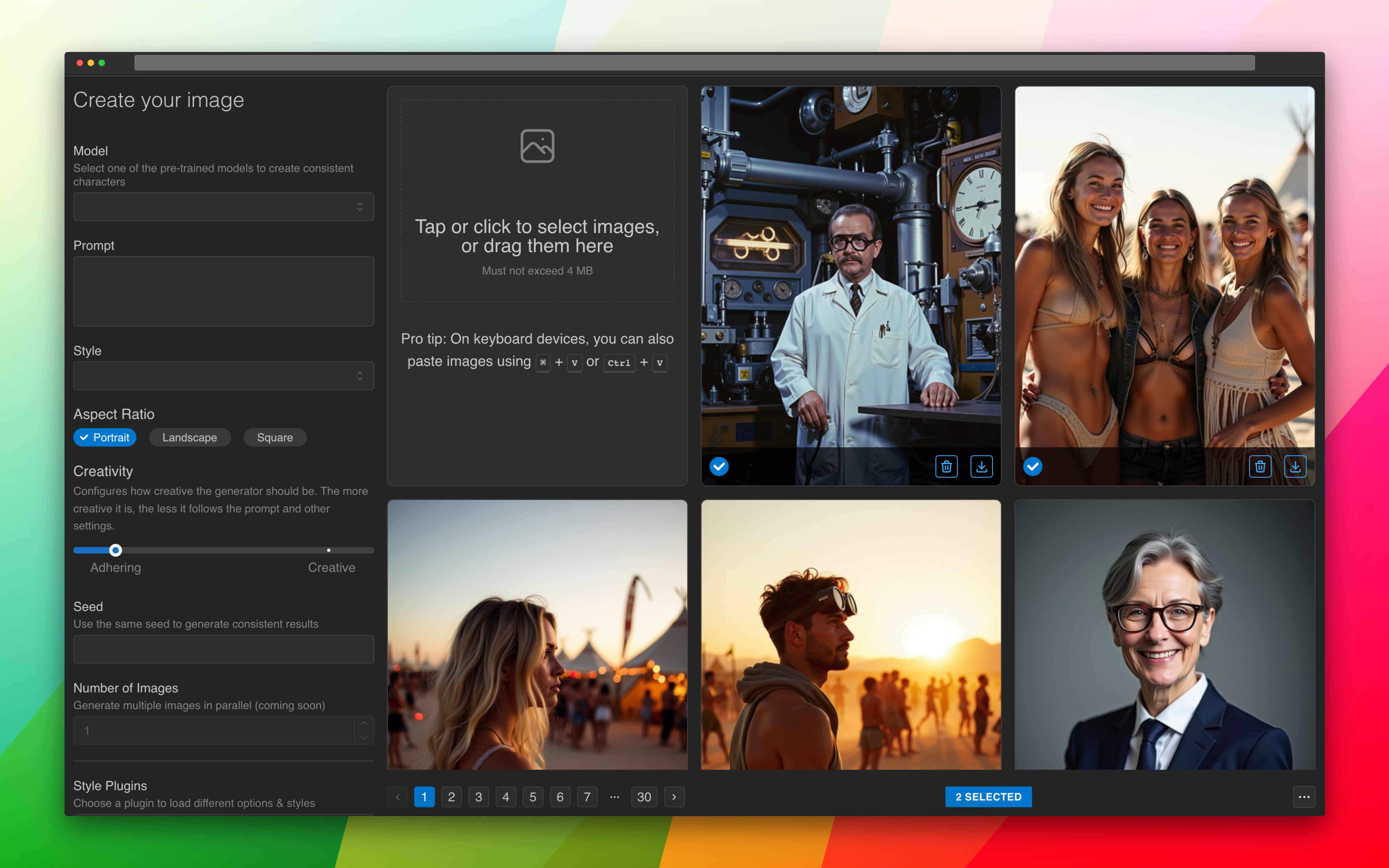
Task: Choose Square aspect ratio
Action: (275, 438)
